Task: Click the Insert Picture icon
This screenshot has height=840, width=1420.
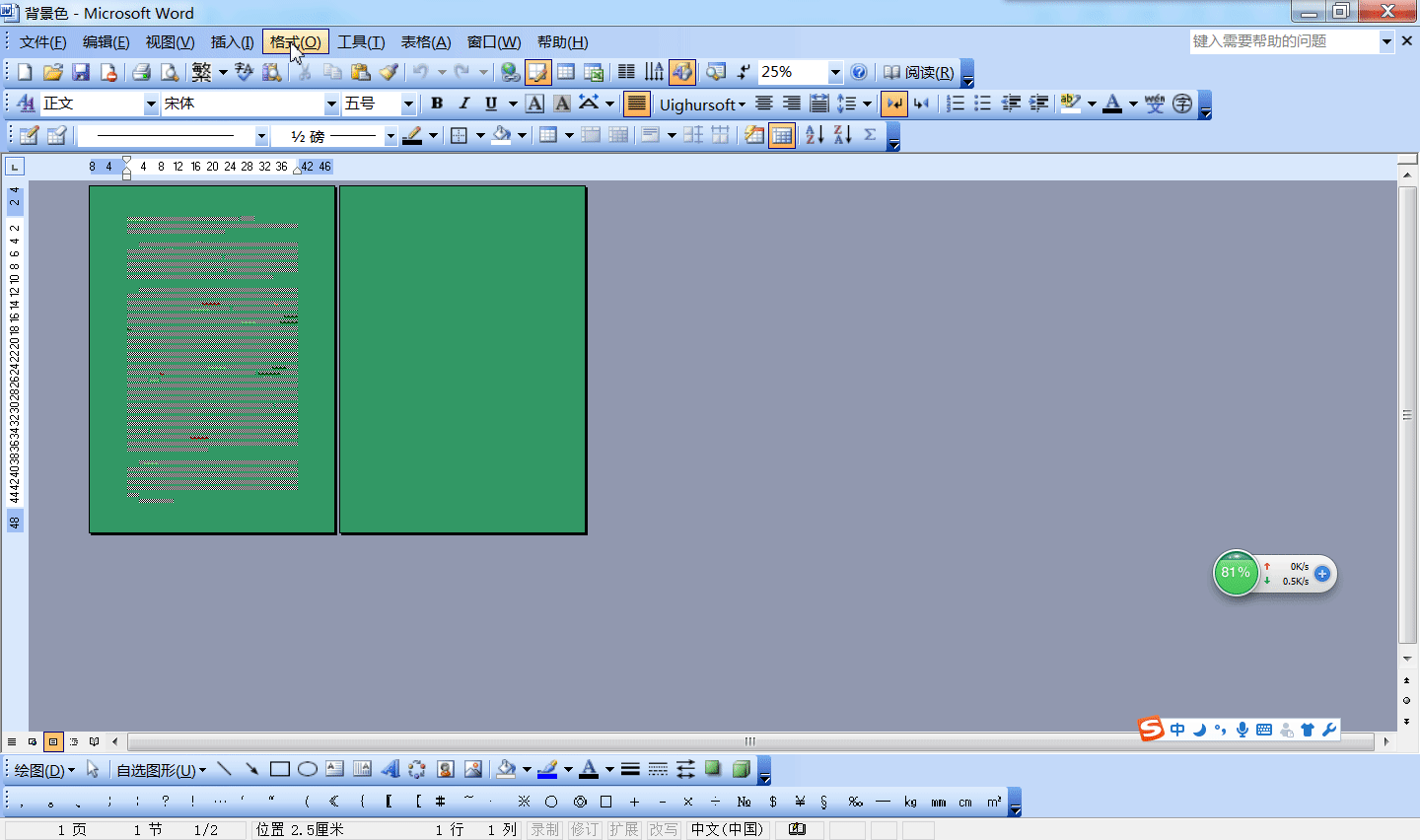Action: pos(472,769)
